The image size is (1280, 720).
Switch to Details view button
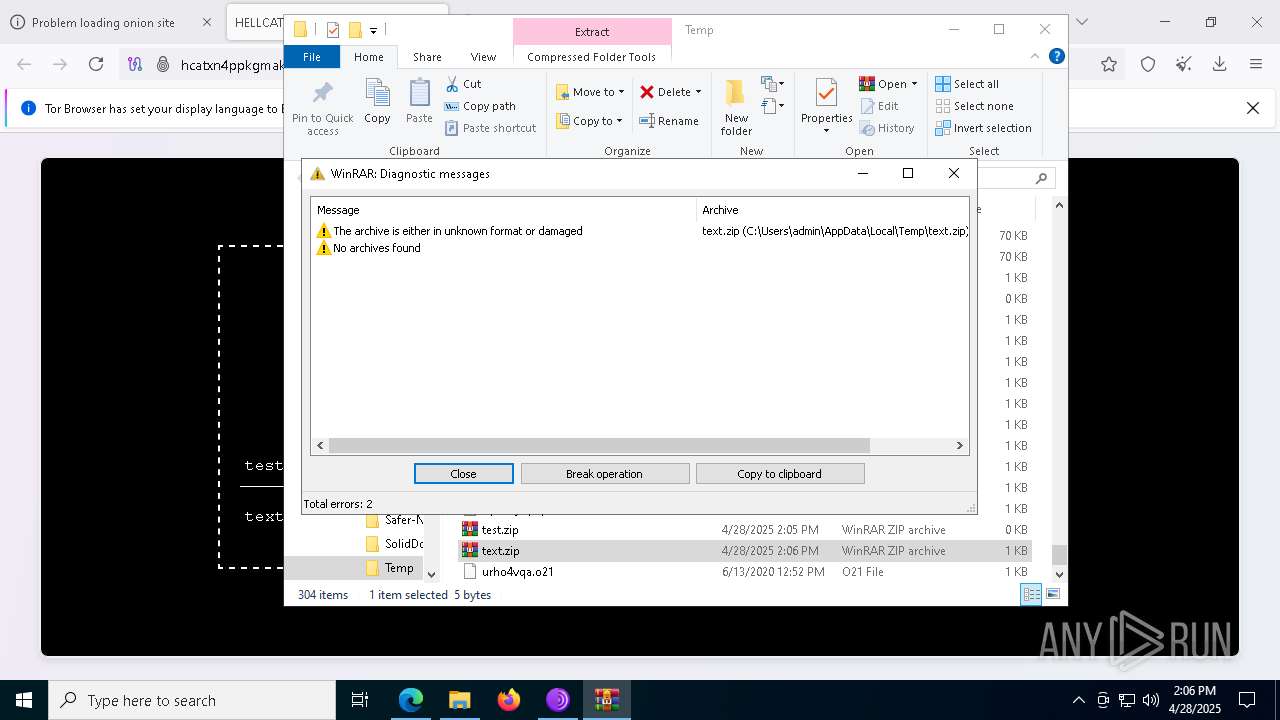pyautogui.click(x=1030, y=594)
